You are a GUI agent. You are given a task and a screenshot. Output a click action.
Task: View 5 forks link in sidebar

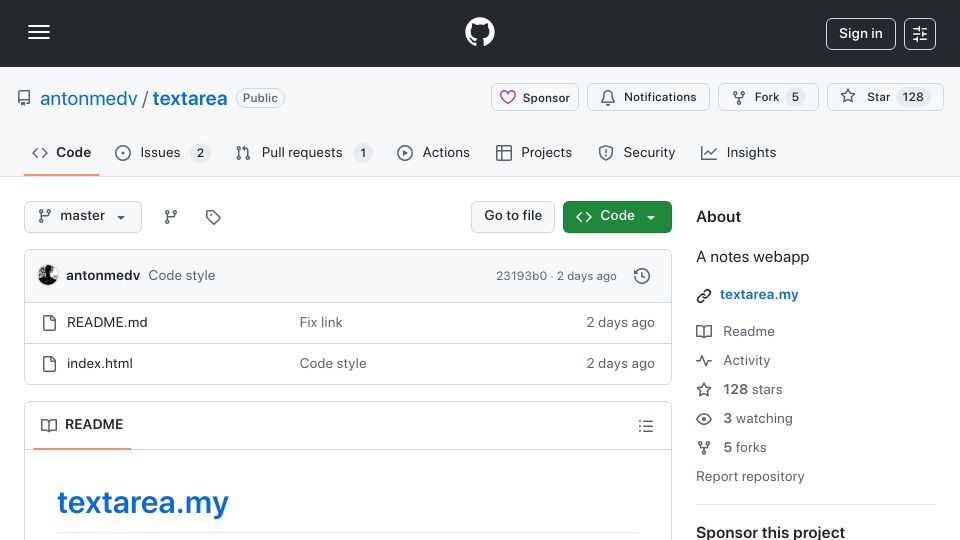click(732, 448)
